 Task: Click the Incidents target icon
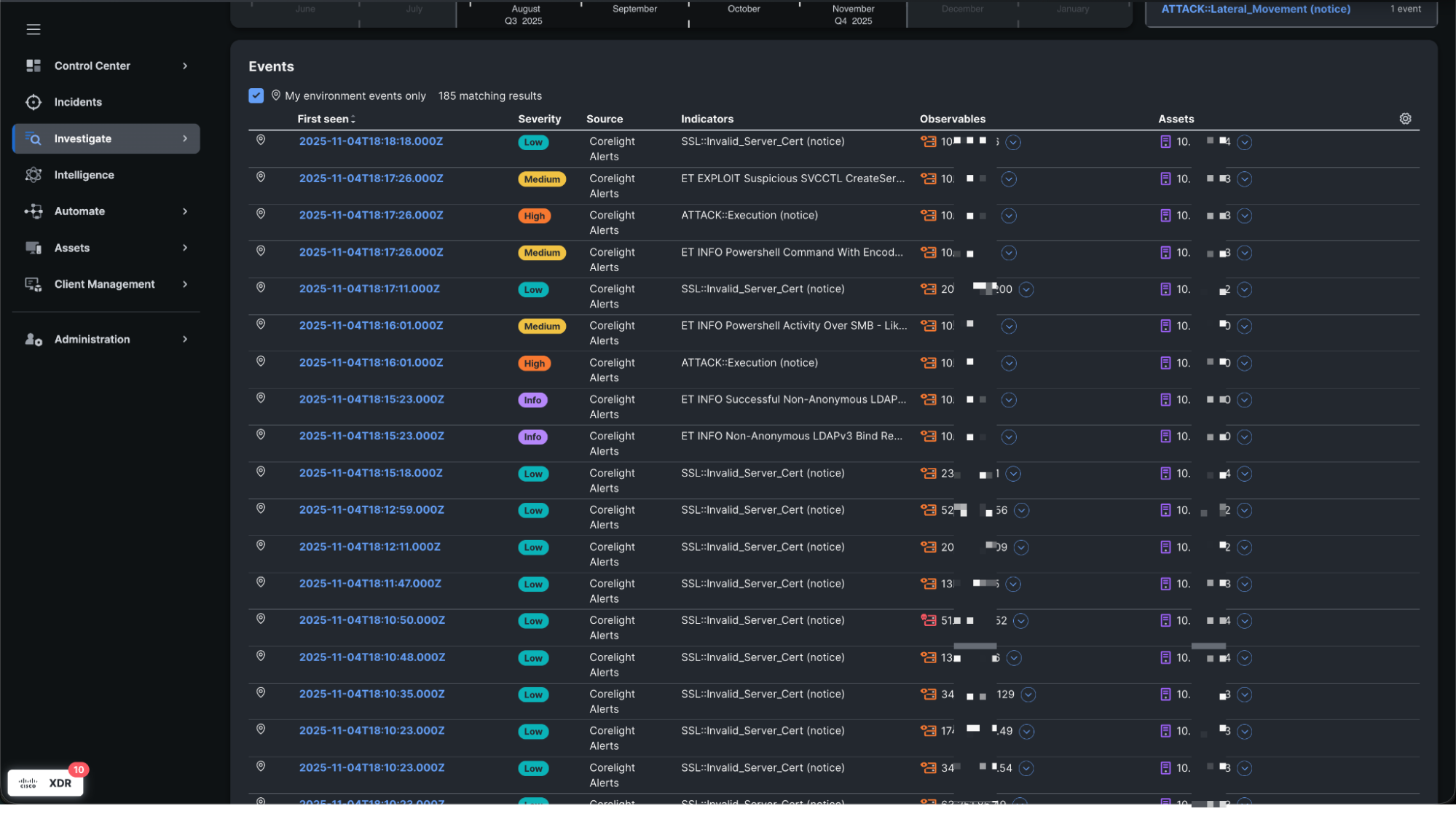coord(34,102)
